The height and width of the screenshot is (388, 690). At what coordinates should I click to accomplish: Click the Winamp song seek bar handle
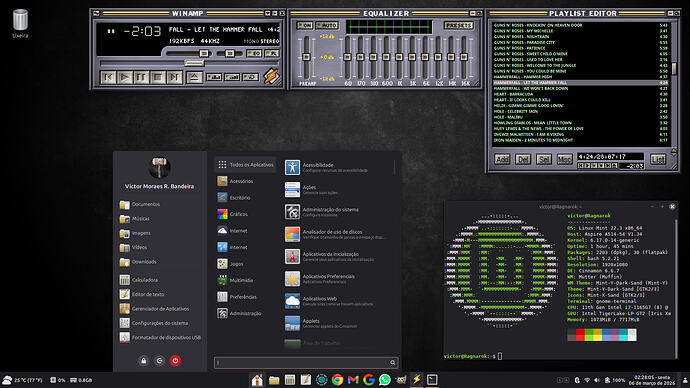(194, 63)
